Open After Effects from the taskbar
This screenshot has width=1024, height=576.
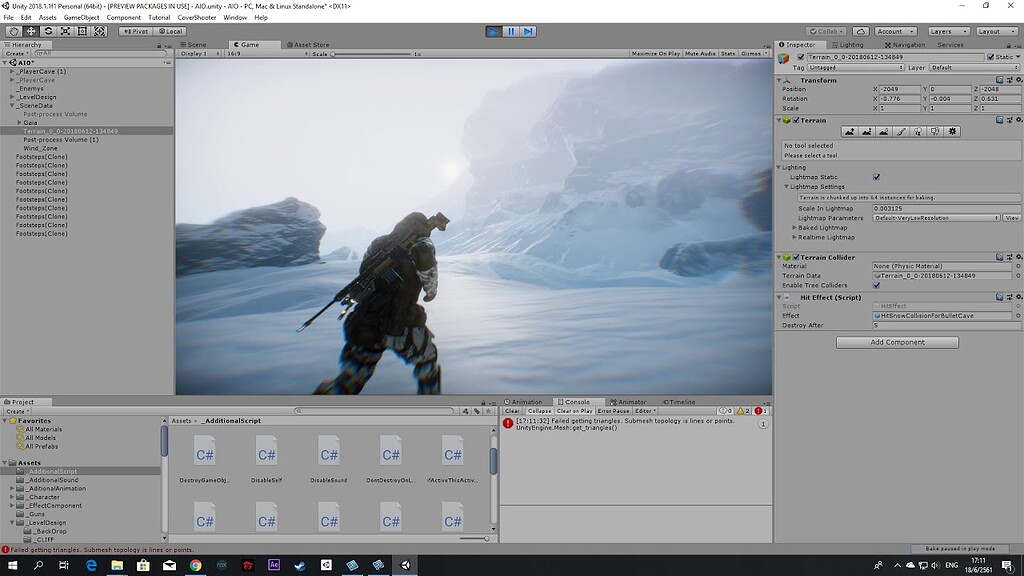[274, 565]
